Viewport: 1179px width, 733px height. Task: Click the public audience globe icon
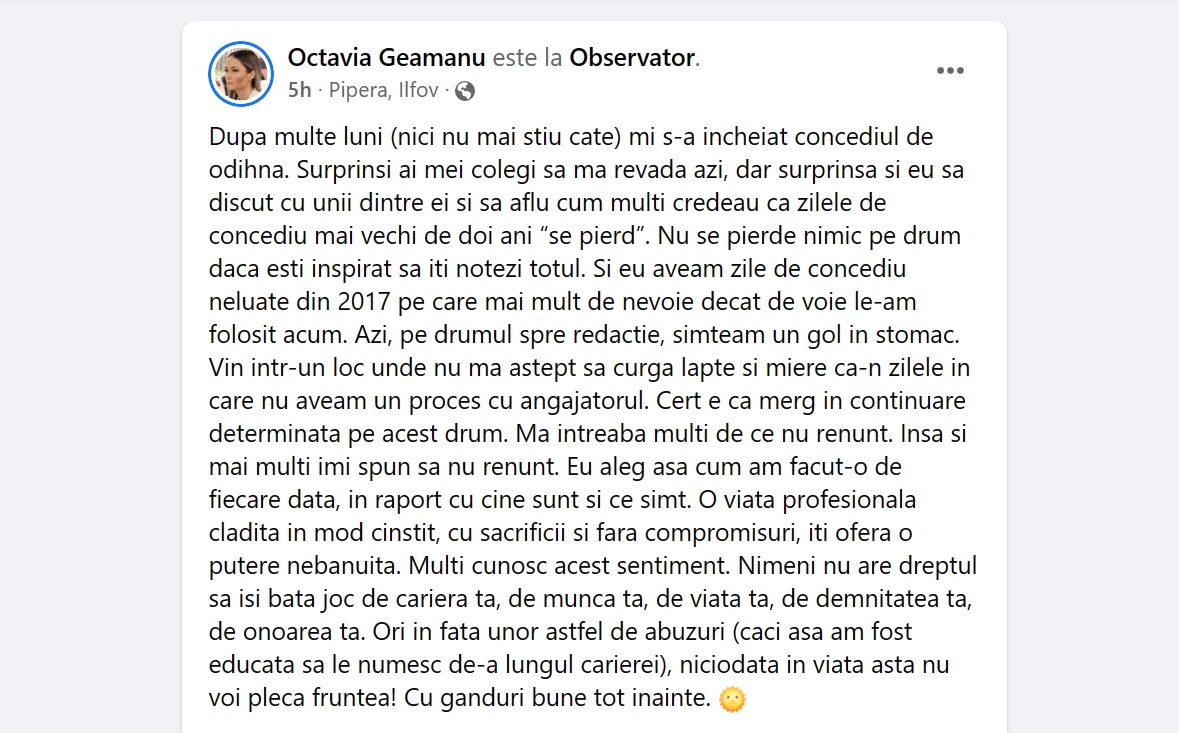click(x=464, y=92)
